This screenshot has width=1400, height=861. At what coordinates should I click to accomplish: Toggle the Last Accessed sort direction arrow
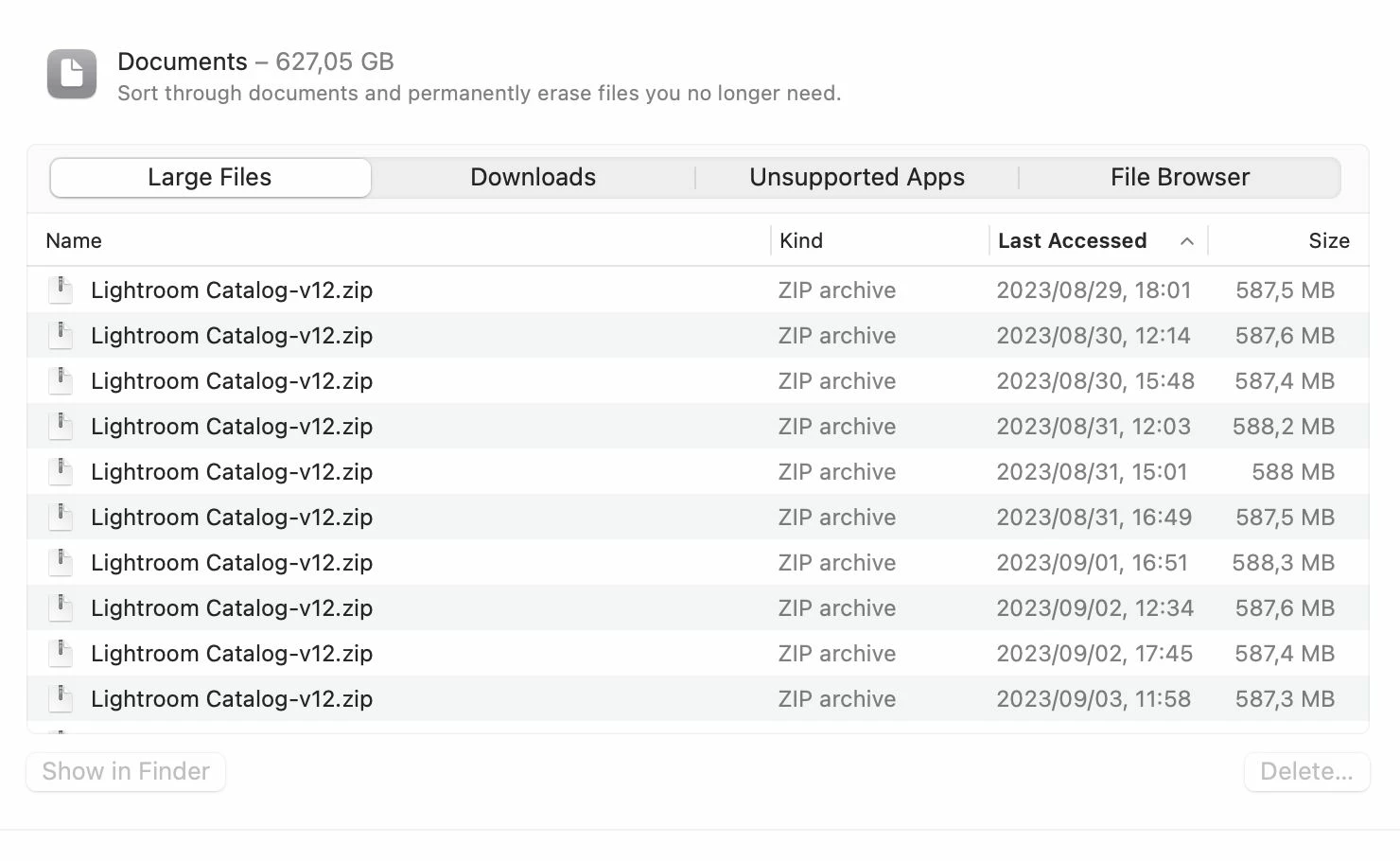click(x=1187, y=241)
